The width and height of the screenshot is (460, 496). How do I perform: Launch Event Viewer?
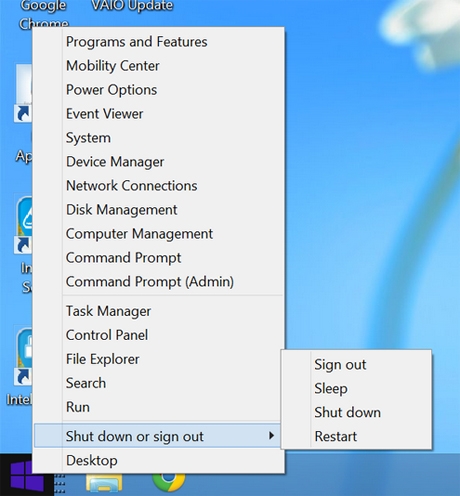159,114
